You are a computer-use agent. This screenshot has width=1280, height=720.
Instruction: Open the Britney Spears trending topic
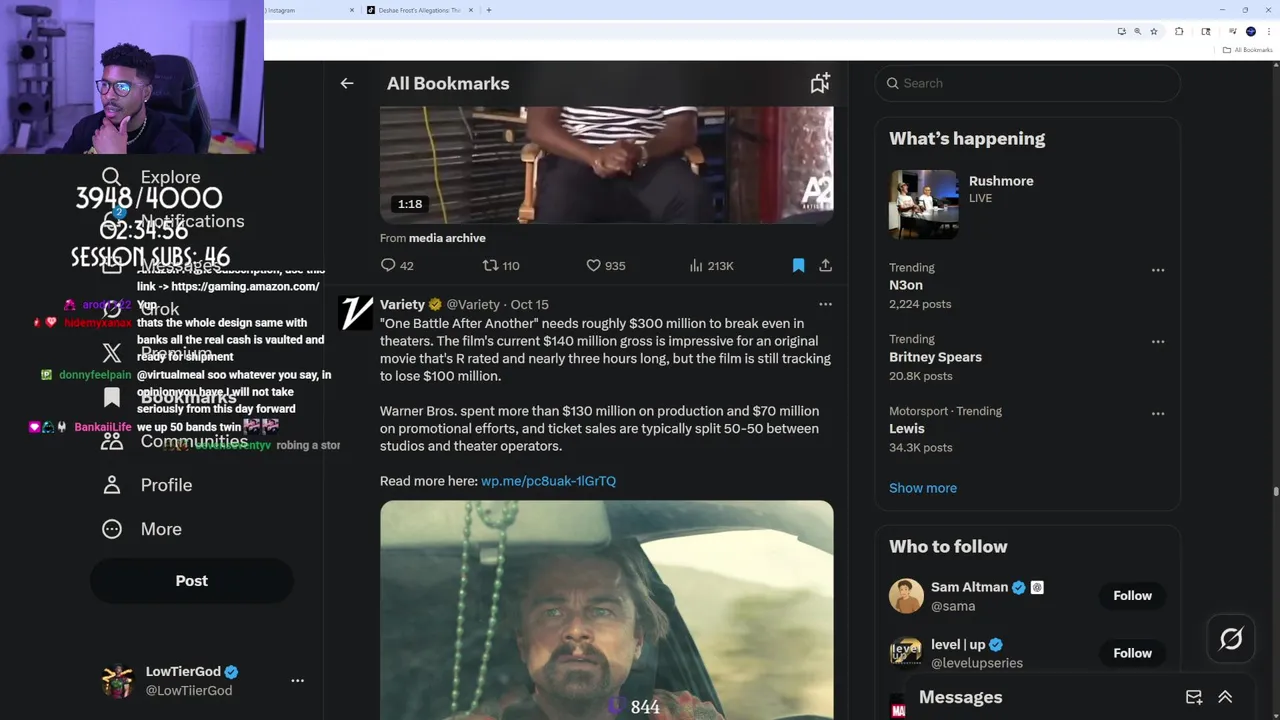tap(935, 357)
